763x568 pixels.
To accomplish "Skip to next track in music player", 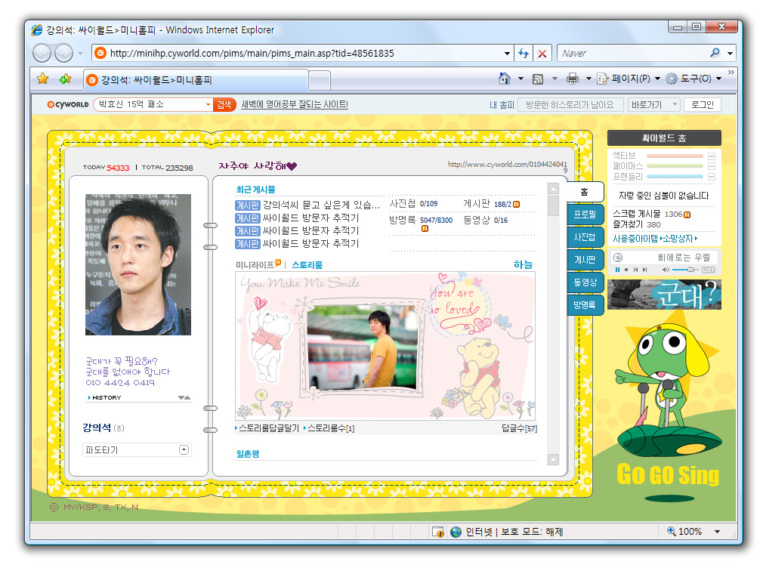I will (645, 269).
